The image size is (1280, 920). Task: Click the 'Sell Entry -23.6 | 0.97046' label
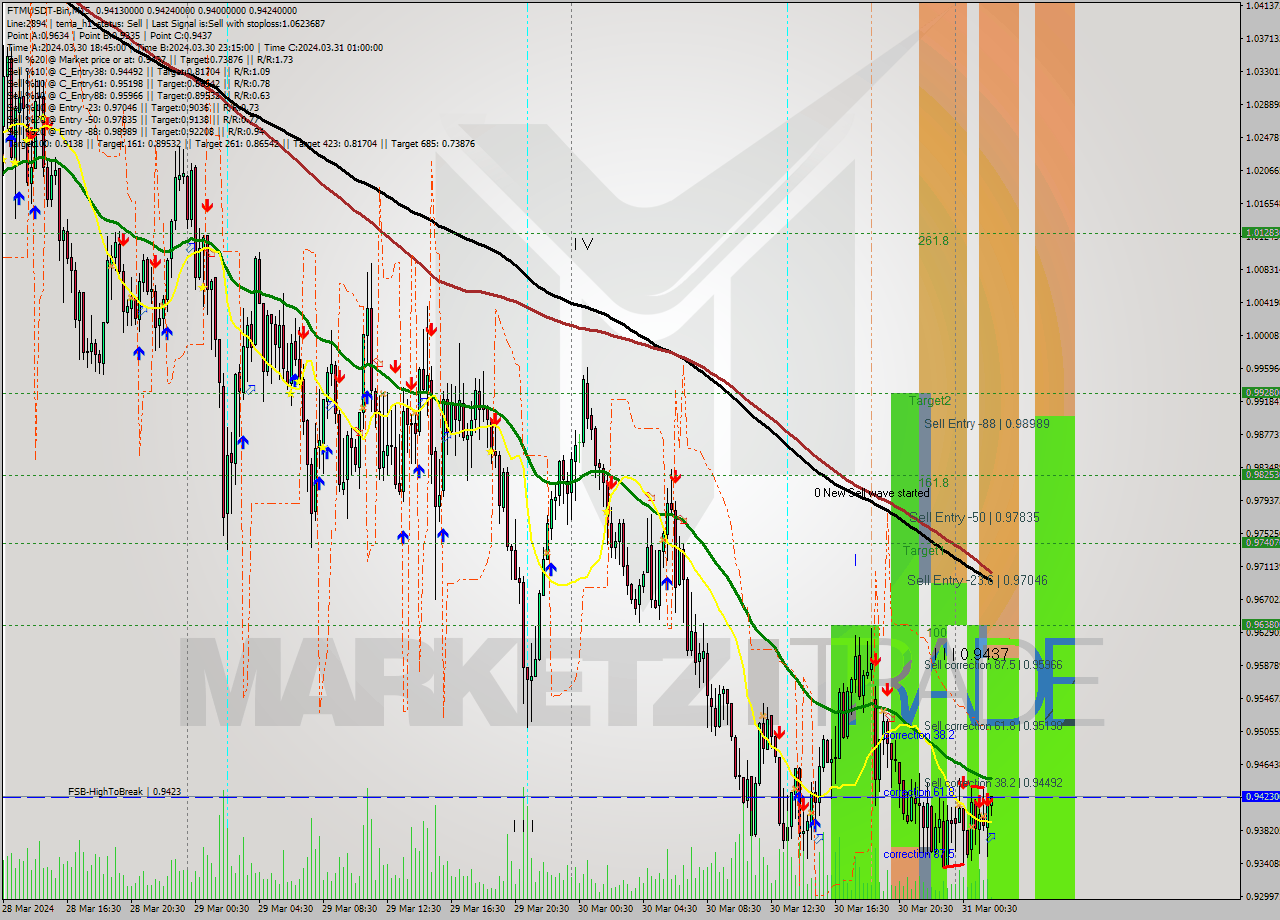(x=977, y=580)
